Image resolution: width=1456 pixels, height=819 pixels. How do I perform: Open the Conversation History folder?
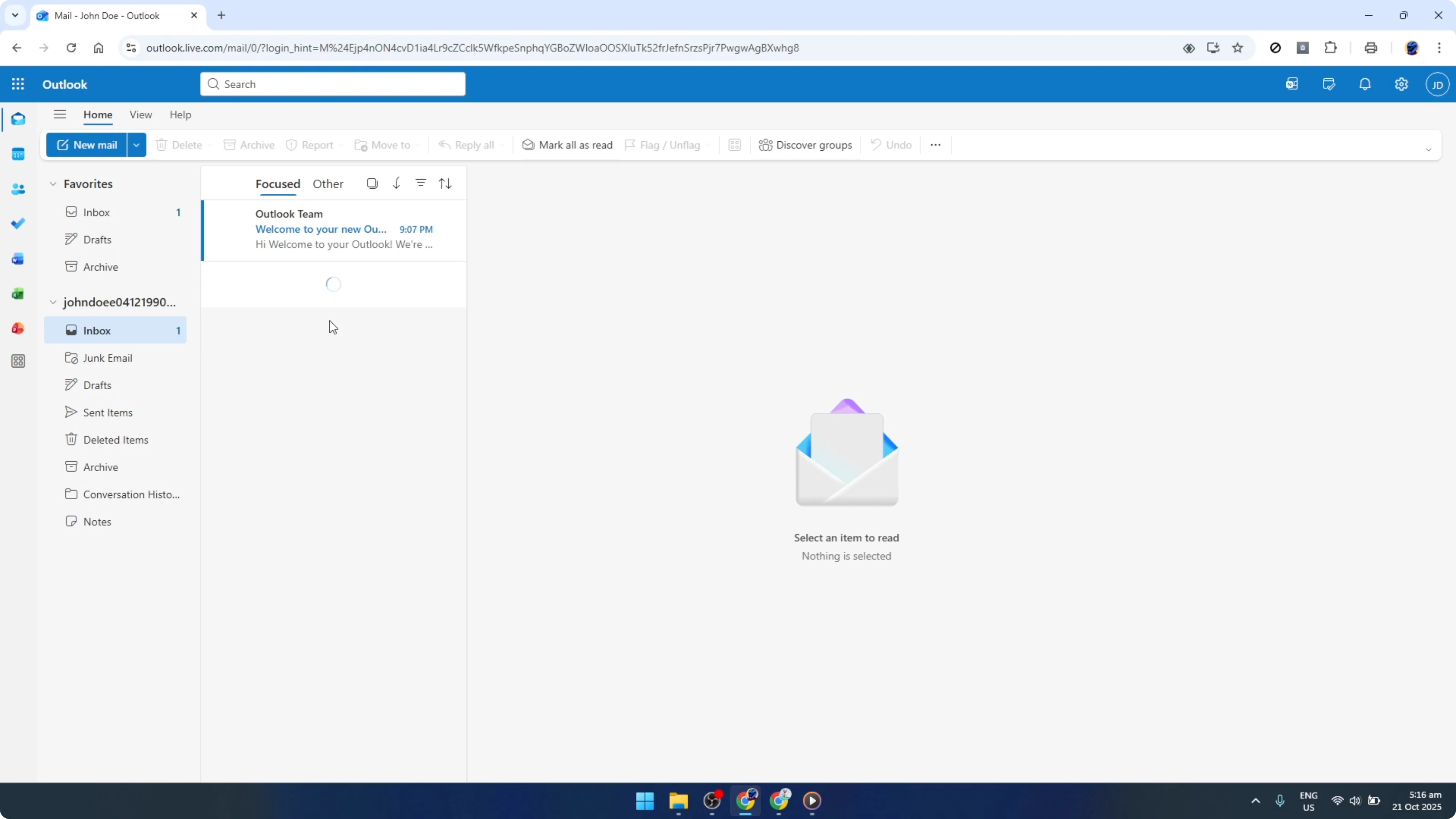point(116,495)
